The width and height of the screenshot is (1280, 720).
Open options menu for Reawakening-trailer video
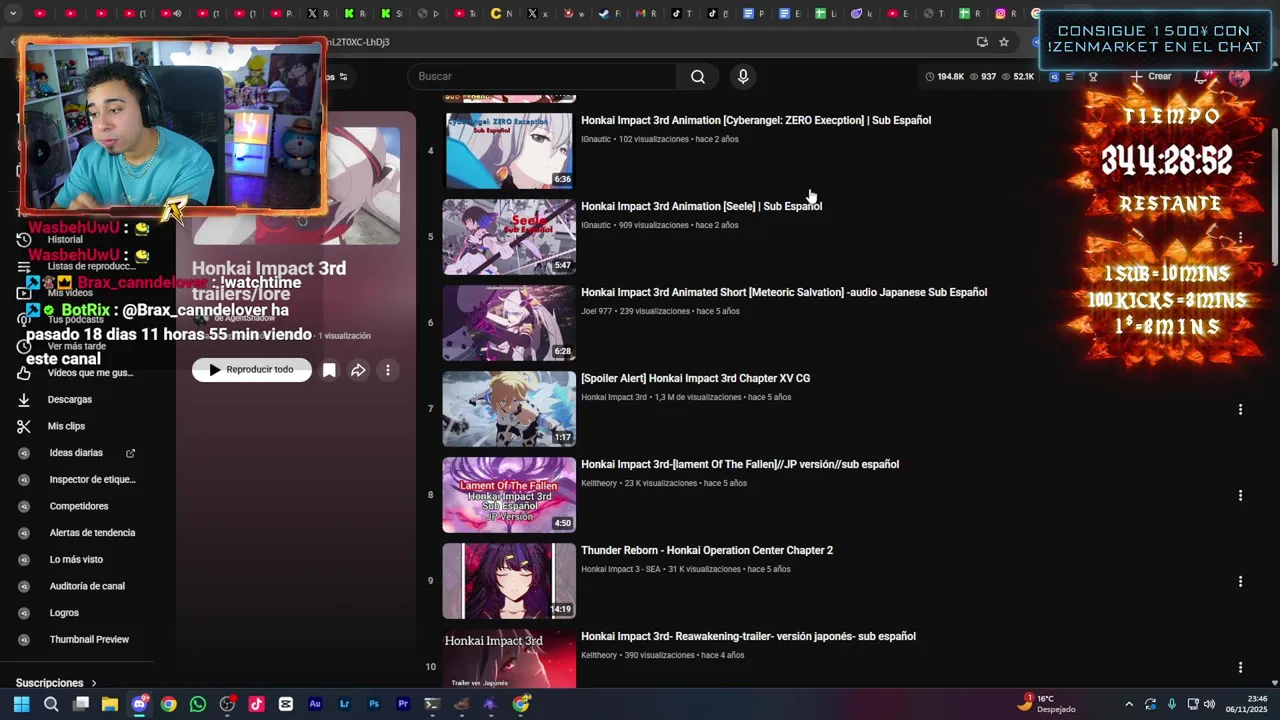click(1240, 667)
